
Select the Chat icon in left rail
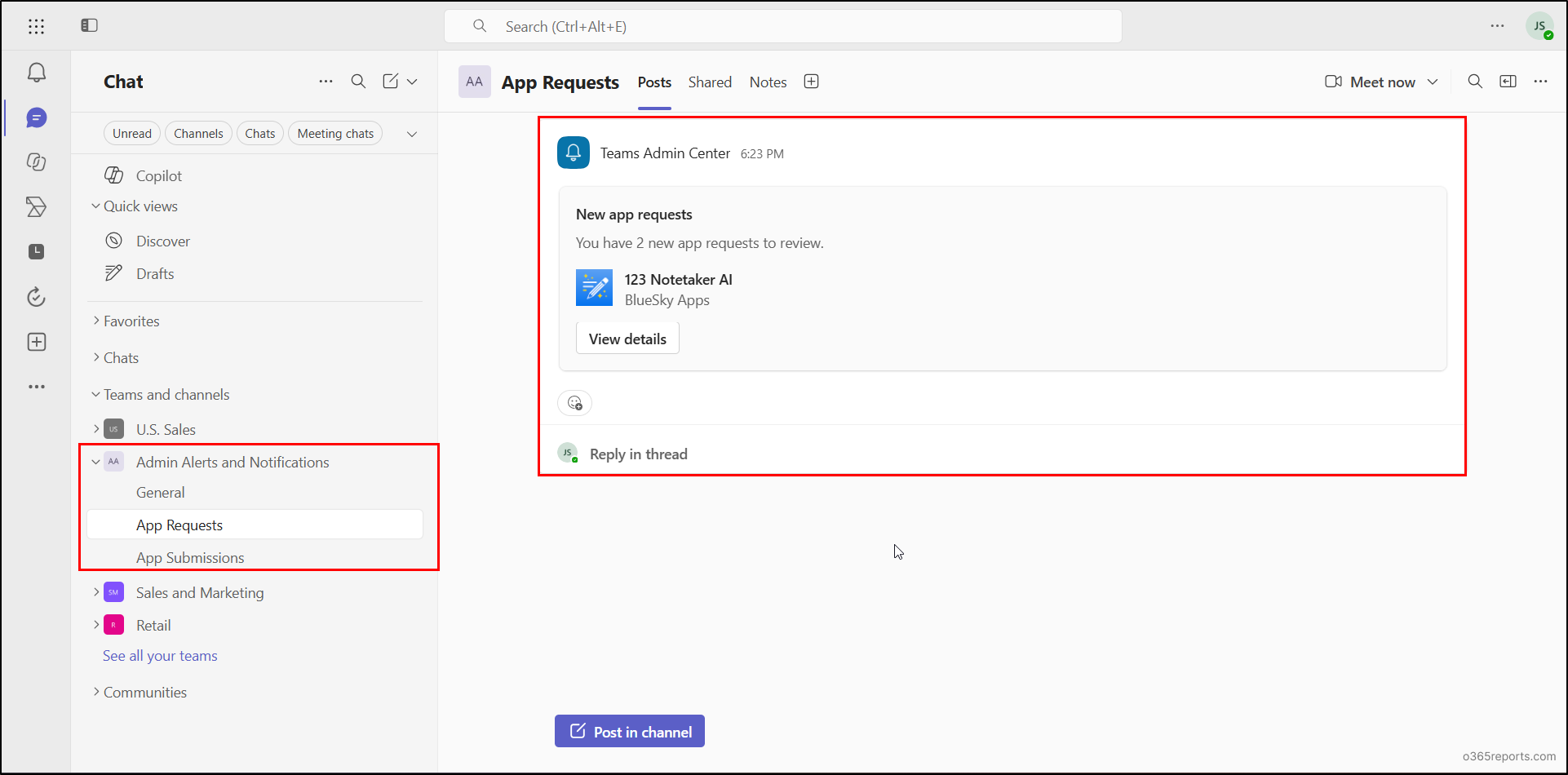coord(37,118)
